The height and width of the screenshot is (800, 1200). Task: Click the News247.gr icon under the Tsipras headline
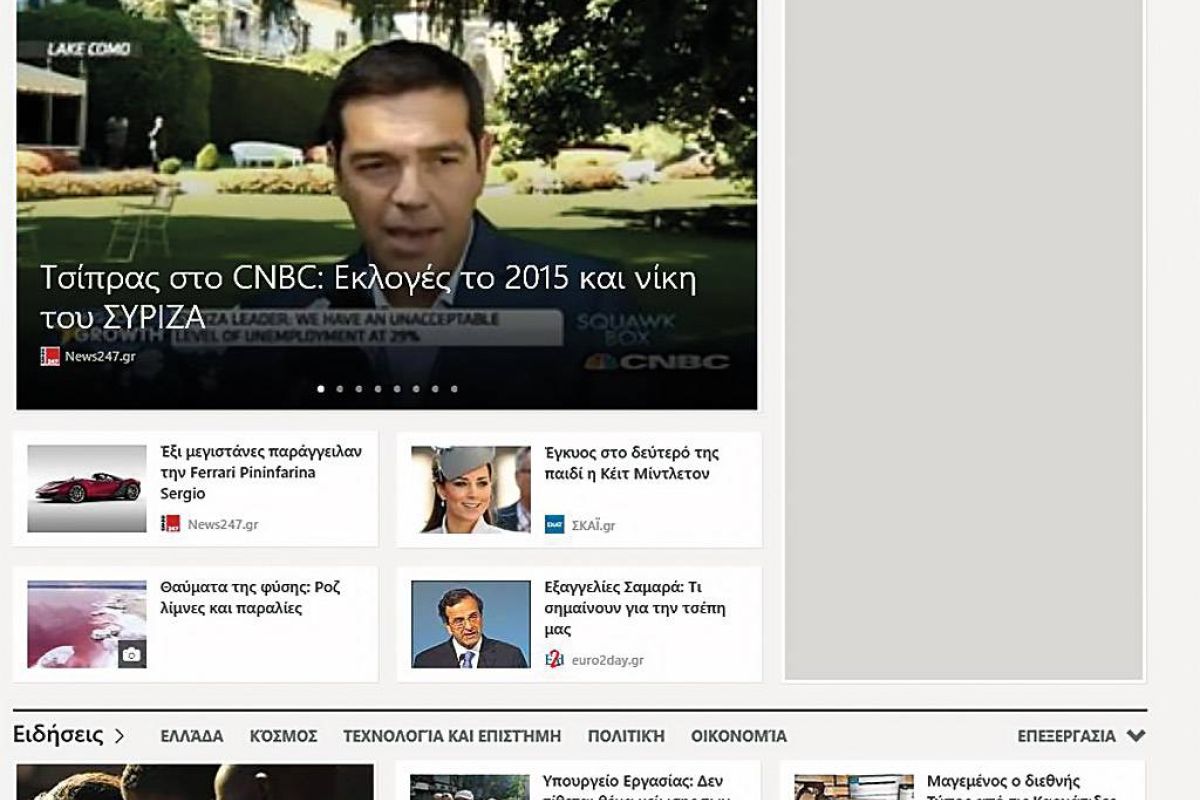[x=50, y=356]
